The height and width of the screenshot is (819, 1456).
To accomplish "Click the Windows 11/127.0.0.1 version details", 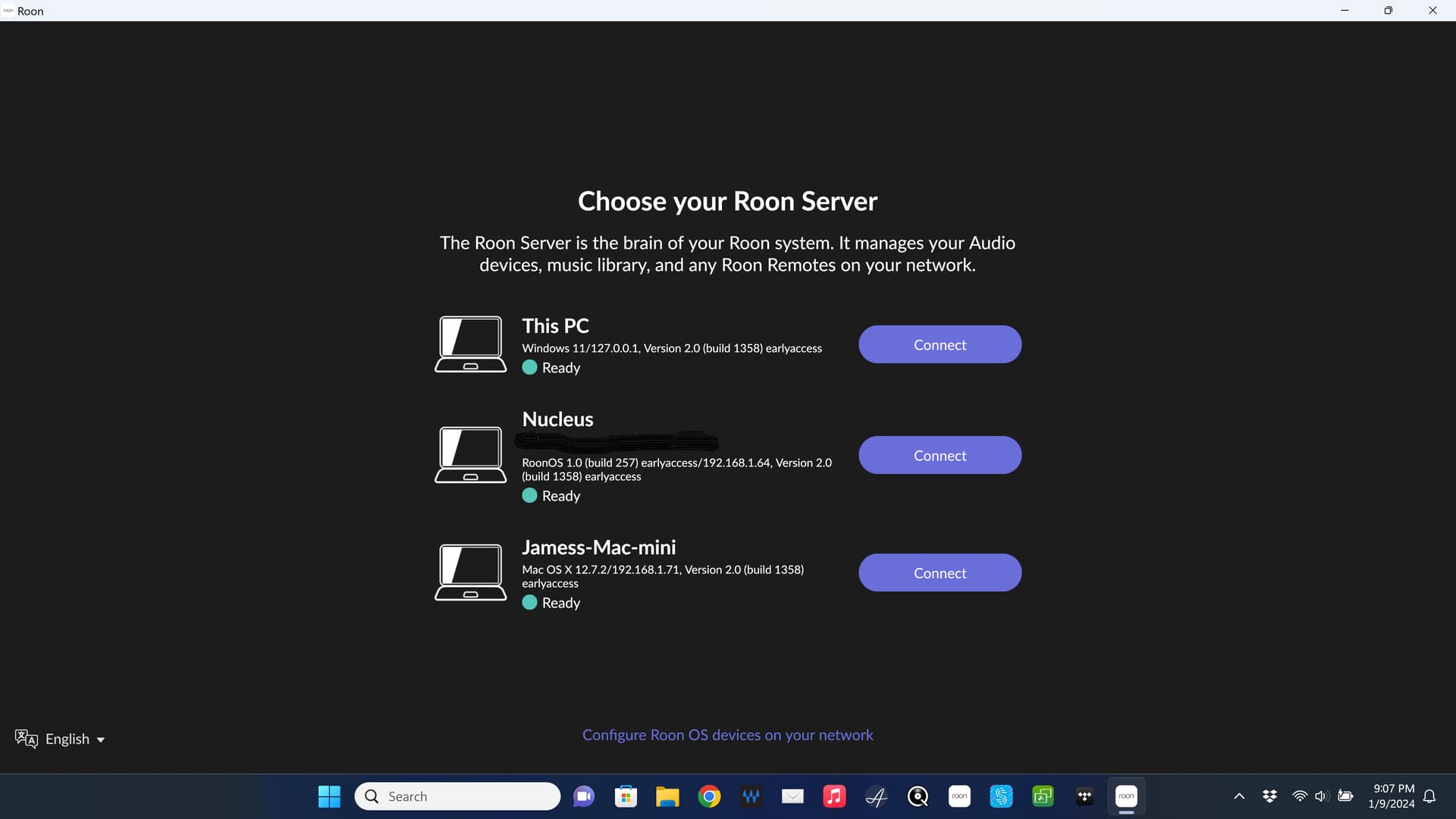I will point(672,348).
